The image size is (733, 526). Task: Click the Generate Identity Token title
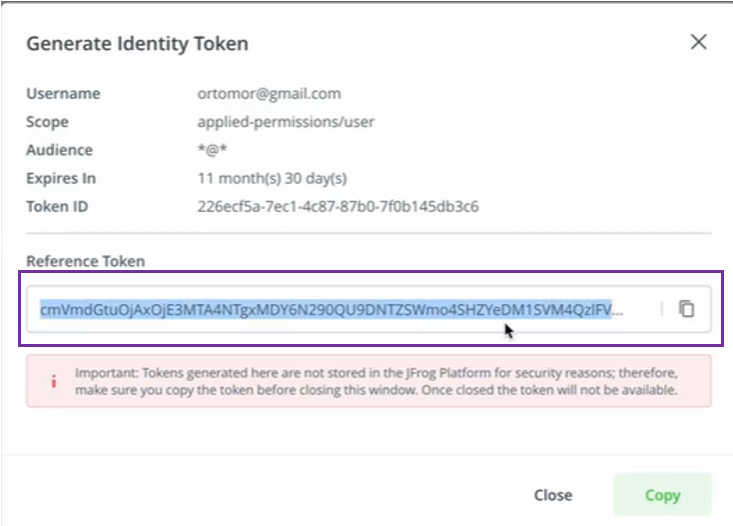click(137, 44)
